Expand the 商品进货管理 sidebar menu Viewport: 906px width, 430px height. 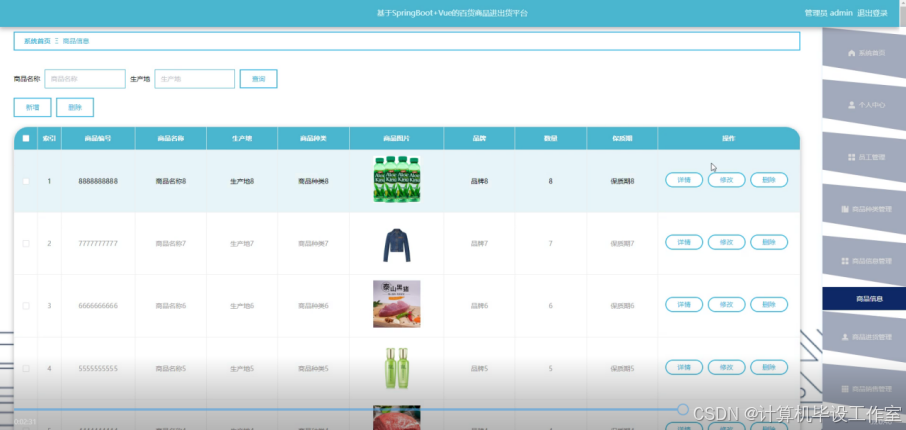coord(864,337)
